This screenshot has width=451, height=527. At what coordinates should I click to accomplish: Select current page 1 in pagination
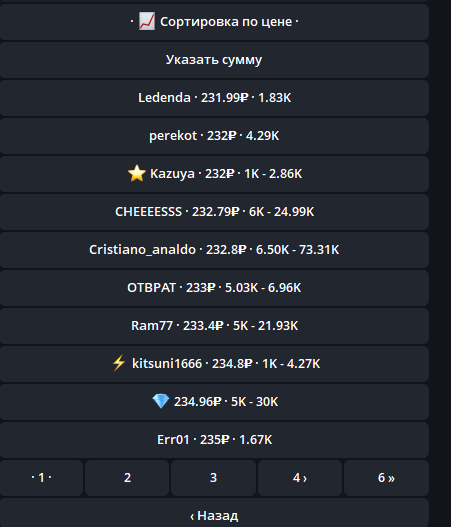pos(41,478)
